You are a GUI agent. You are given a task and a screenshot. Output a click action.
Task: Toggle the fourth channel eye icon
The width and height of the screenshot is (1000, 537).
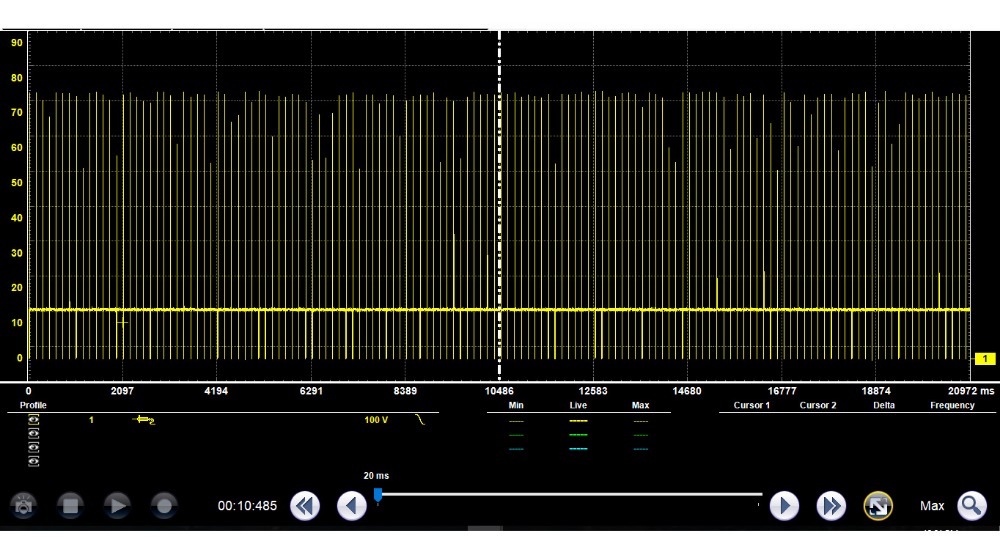click(34, 460)
